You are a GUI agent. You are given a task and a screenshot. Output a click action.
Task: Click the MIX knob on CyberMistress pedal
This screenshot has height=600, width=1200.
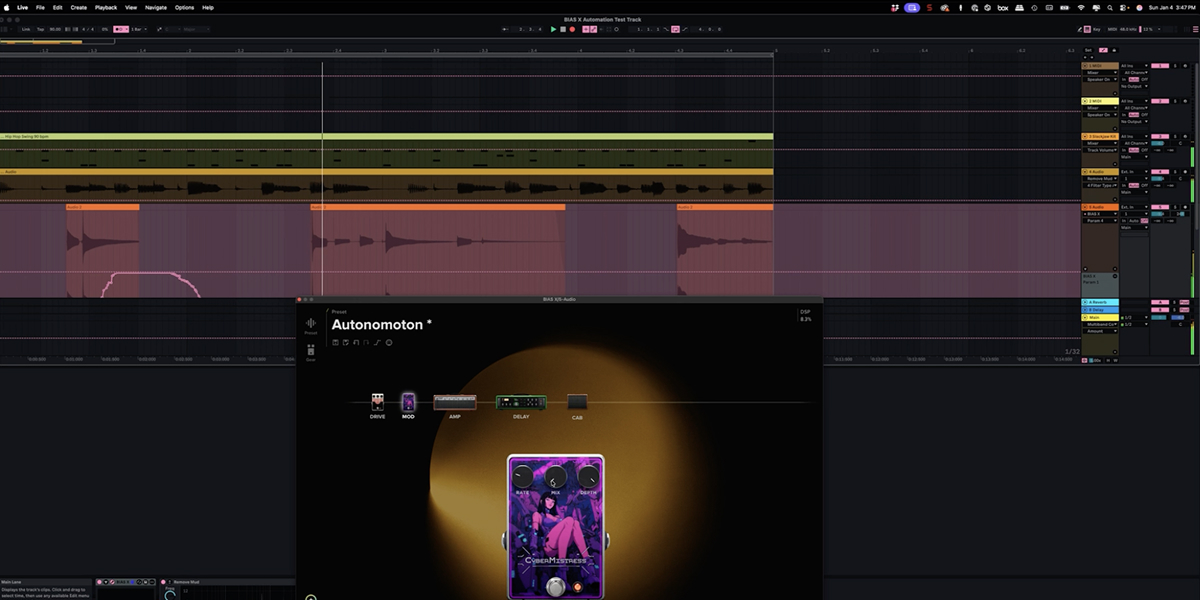(x=555, y=477)
